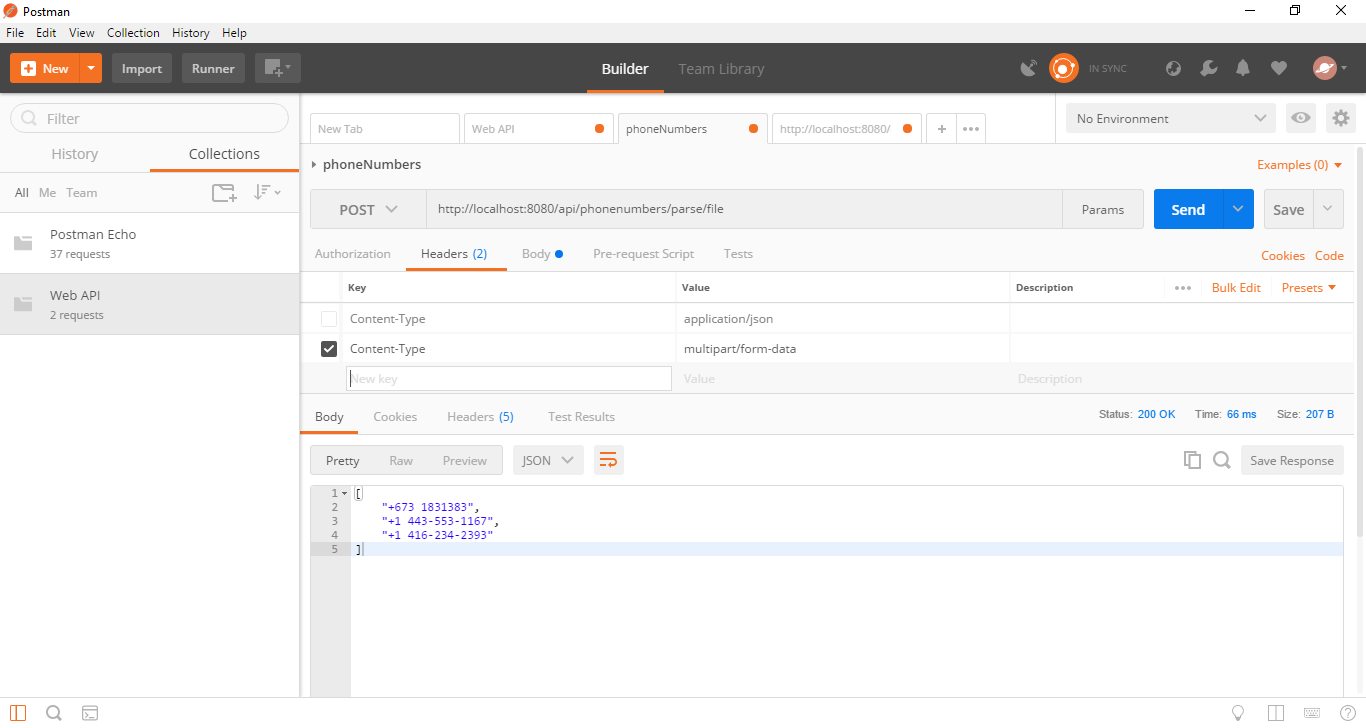1366x728 pixels.
Task: Open the satellite interceptor icon
Action: (1028, 68)
